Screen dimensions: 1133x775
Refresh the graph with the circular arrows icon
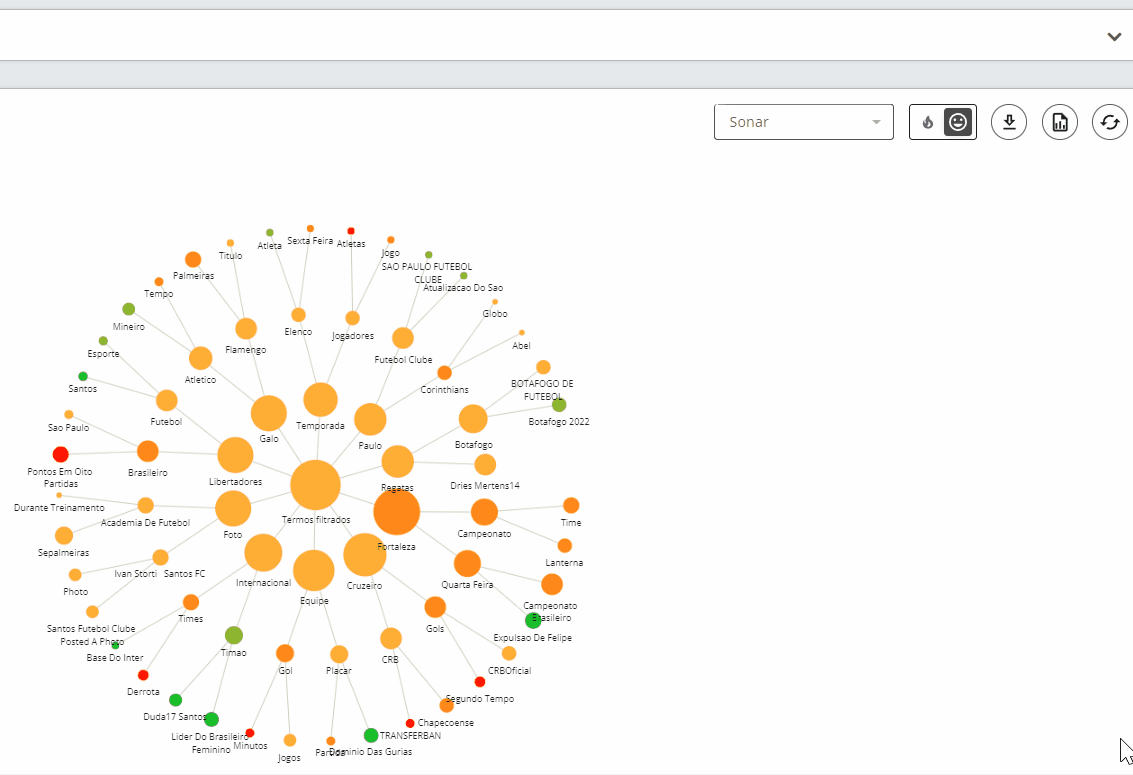click(x=1110, y=122)
